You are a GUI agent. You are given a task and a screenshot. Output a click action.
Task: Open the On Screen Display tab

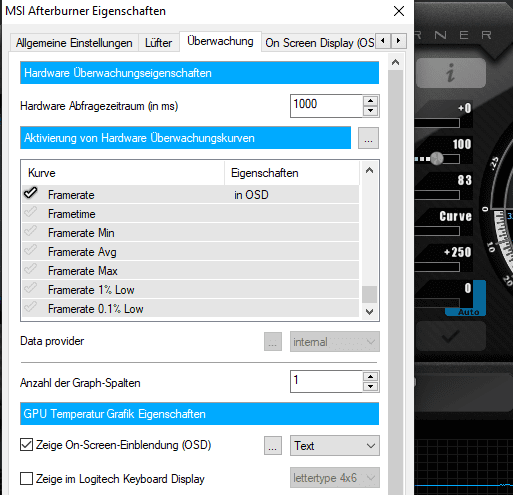coord(319,43)
